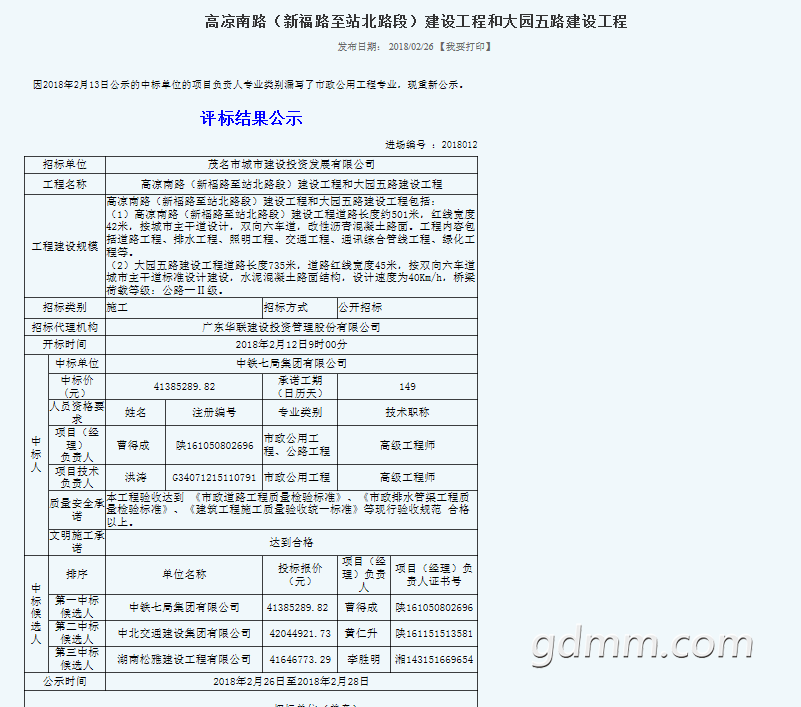Viewport: 801px width, 707px height.
Task: Select the 质量安全承诺 label cell
Action: (77, 509)
